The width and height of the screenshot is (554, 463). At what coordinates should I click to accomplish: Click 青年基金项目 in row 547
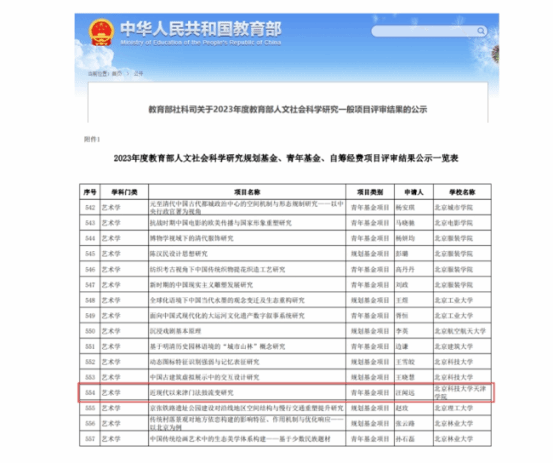[x=370, y=285]
